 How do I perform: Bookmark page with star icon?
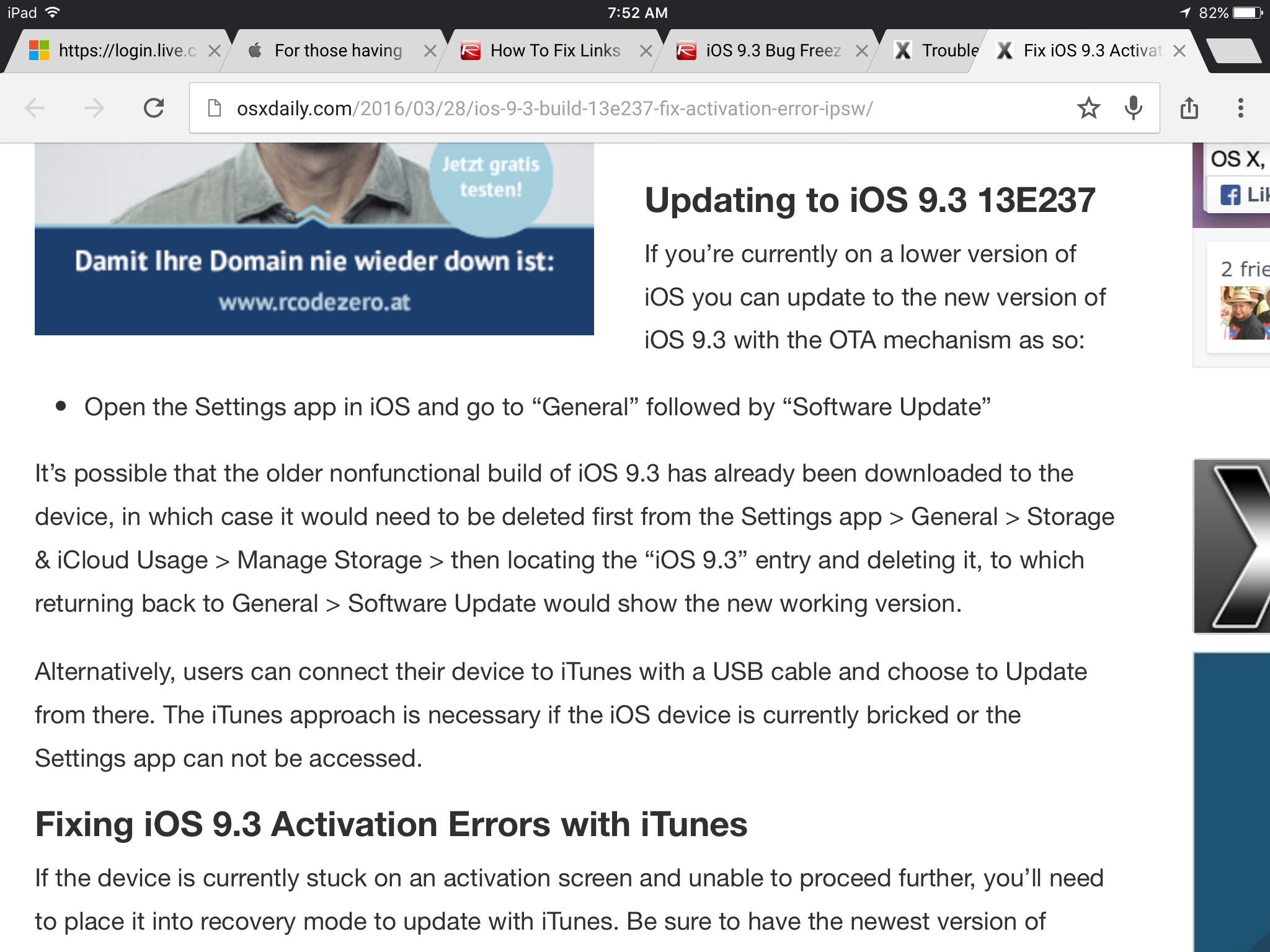point(1088,108)
